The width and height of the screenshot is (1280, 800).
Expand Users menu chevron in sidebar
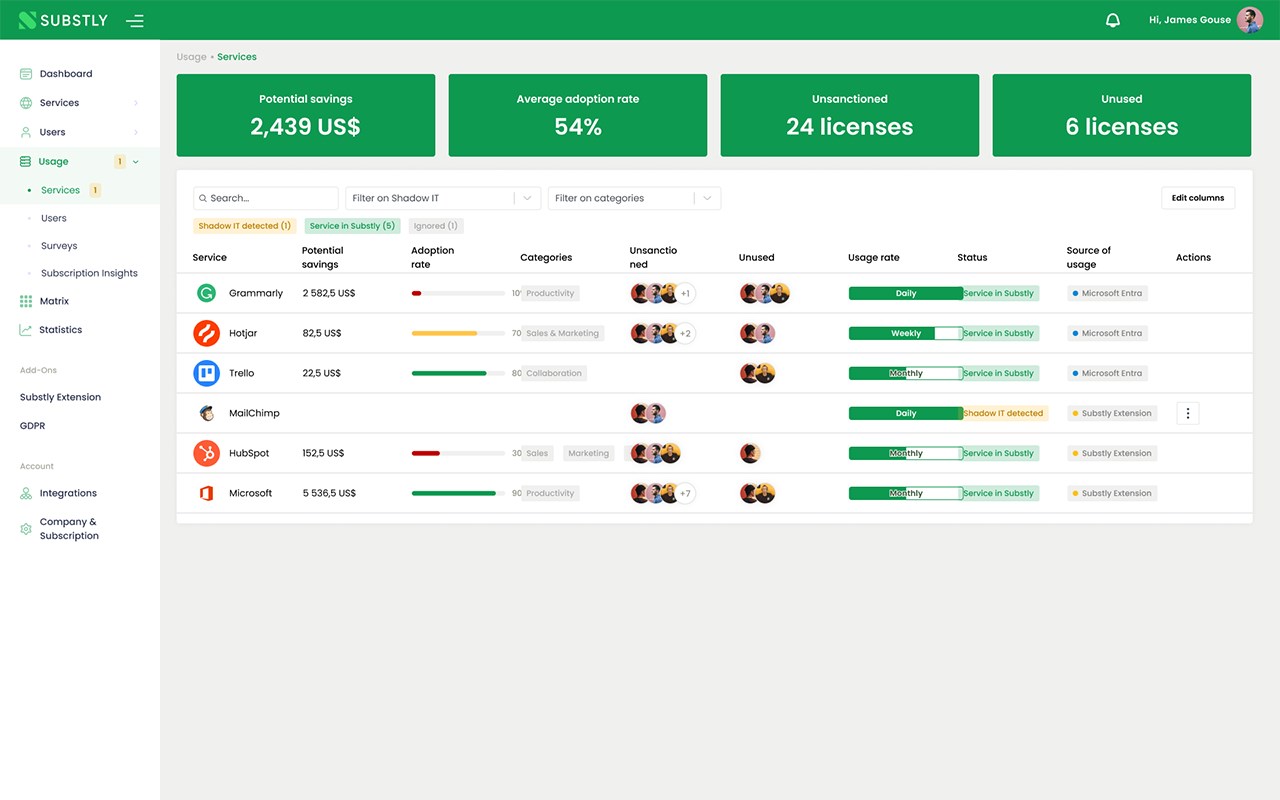pos(136,132)
